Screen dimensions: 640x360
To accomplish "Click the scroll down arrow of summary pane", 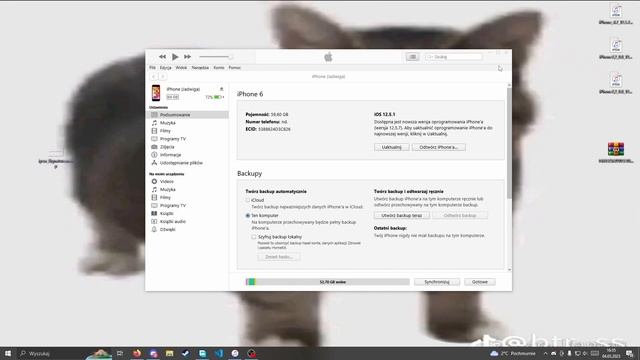I will click(509, 269).
